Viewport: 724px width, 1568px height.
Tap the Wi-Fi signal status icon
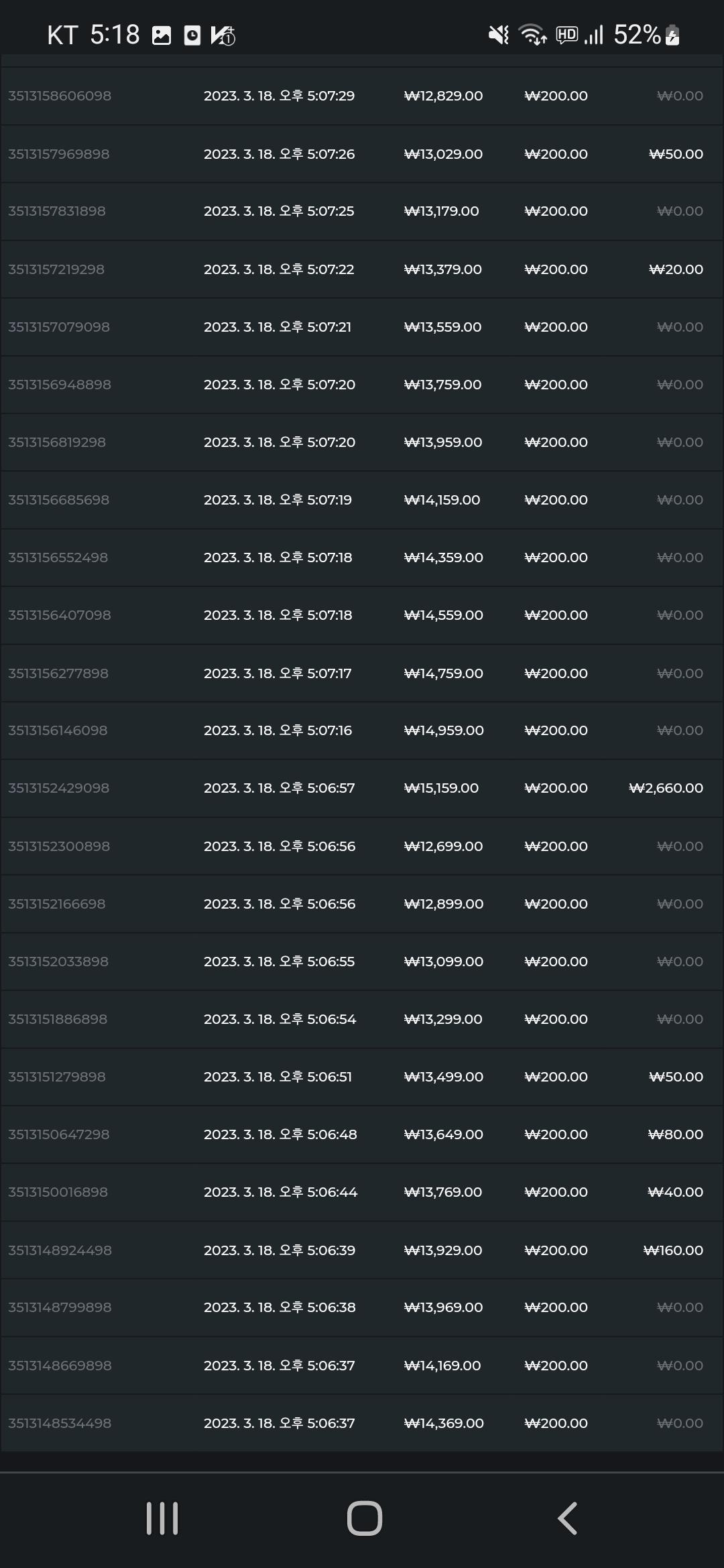coord(533,35)
